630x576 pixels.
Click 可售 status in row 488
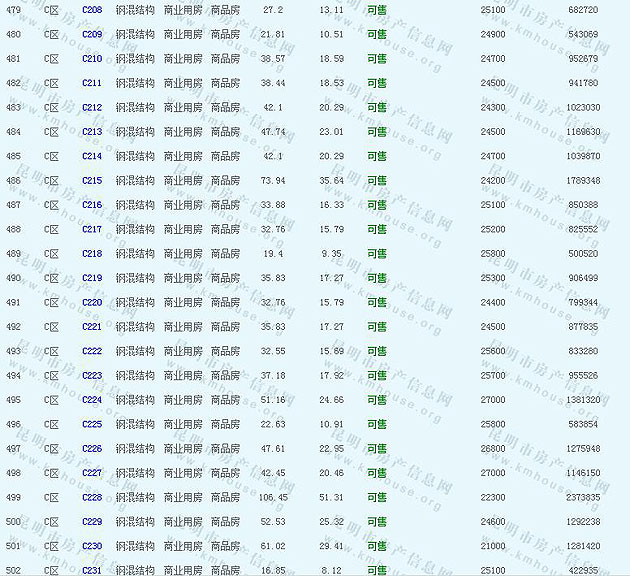click(x=377, y=230)
